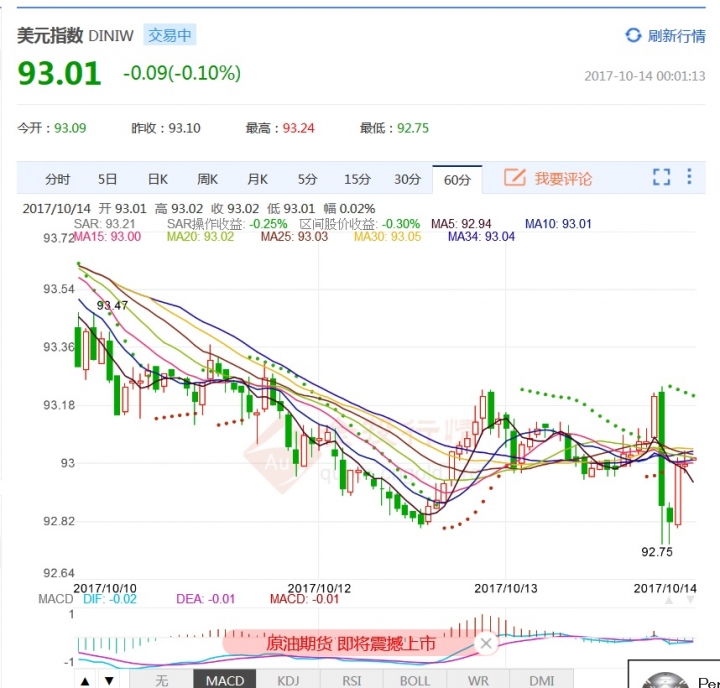The width and height of the screenshot is (720, 688).
Task: Enable the KDJ indicator
Action: 286,680
